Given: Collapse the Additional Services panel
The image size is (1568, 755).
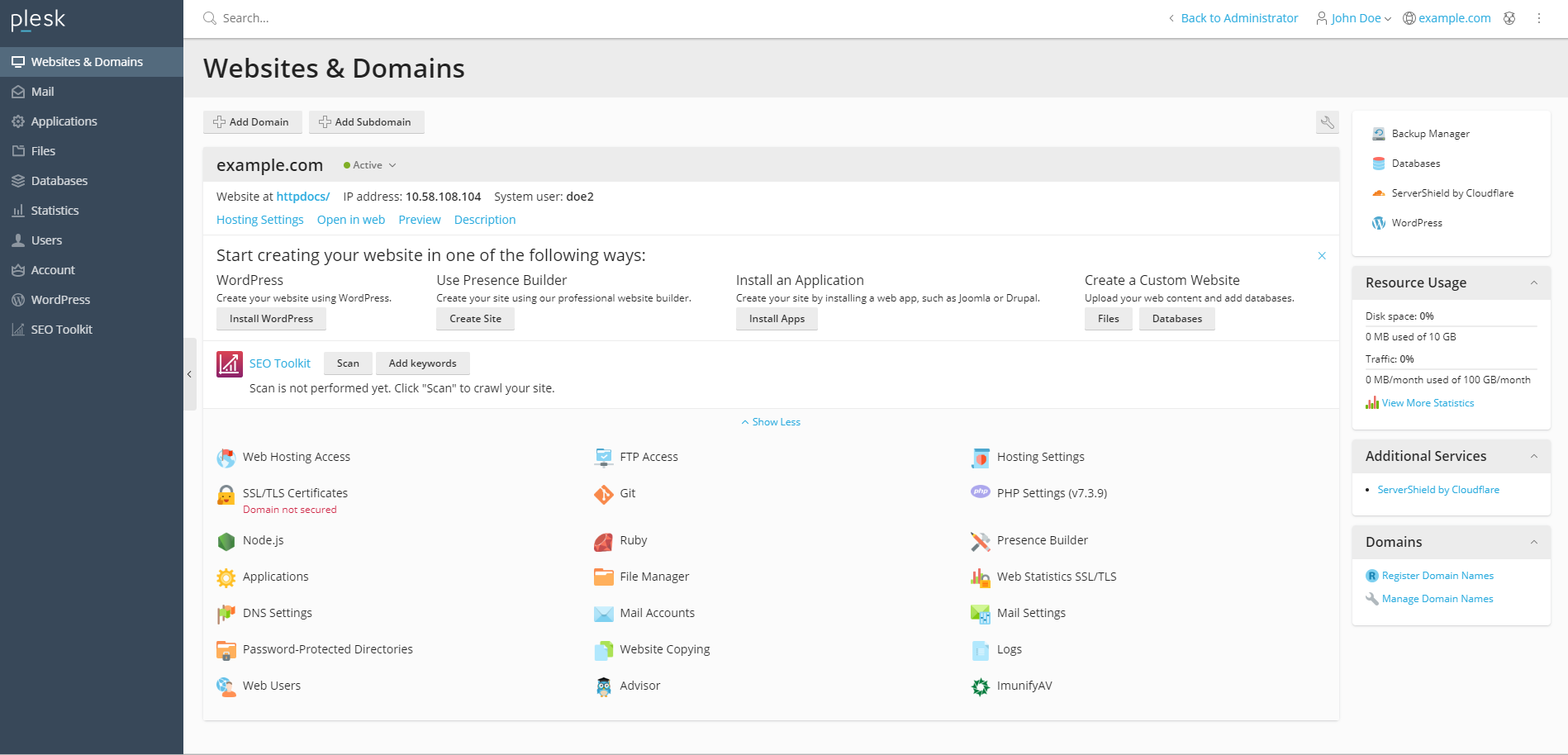Looking at the screenshot, I should [1533, 456].
